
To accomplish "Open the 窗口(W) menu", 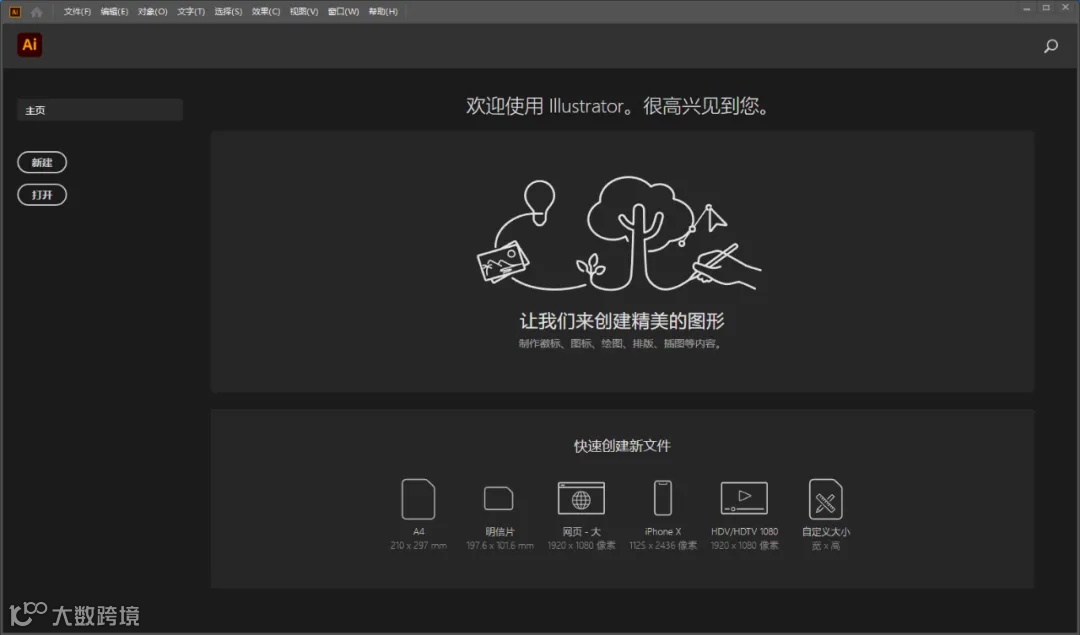I will (x=343, y=12).
